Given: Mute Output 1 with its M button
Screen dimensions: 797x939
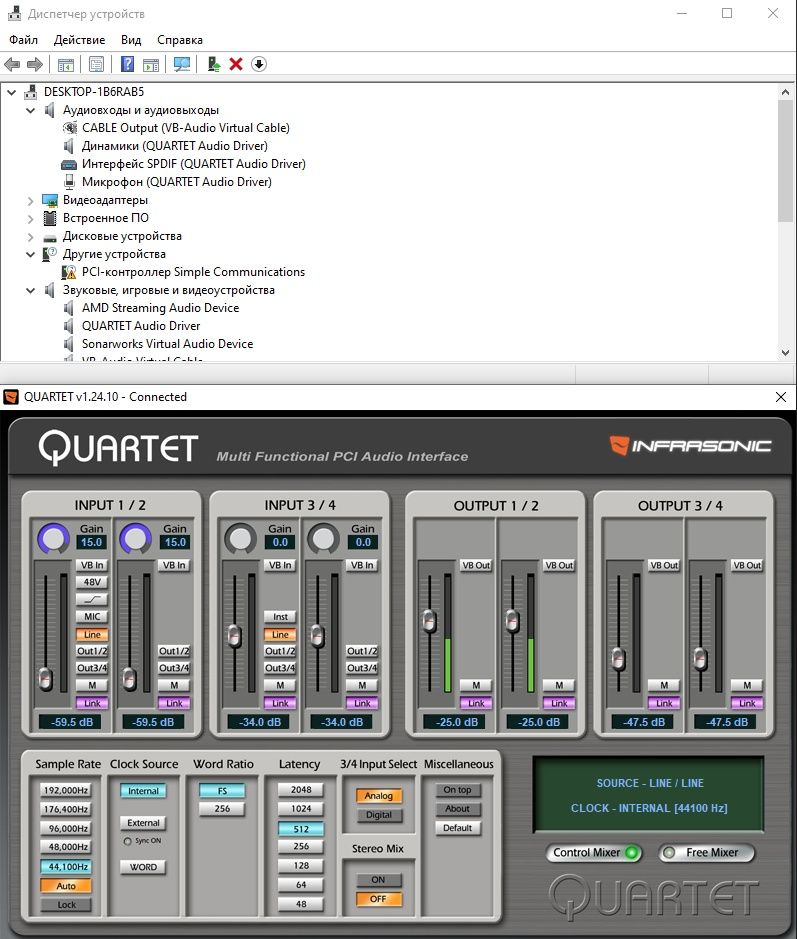Looking at the screenshot, I should click(476, 686).
